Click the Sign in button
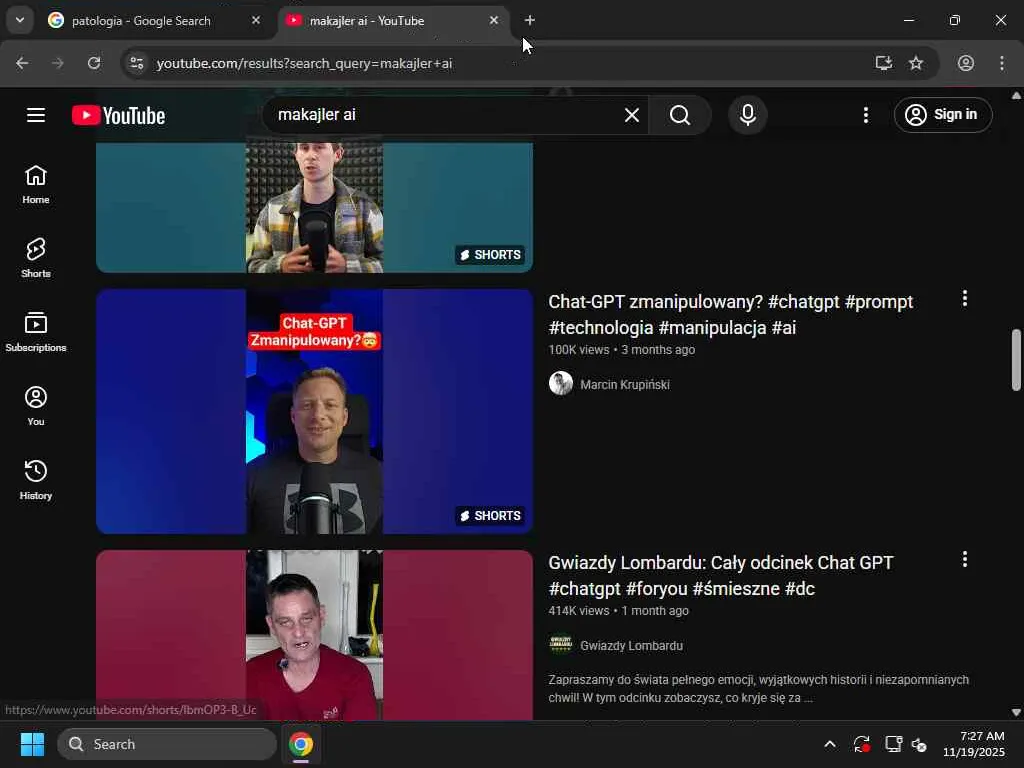Image resolution: width=1024 pixels, height=768 pixels. 943,115
